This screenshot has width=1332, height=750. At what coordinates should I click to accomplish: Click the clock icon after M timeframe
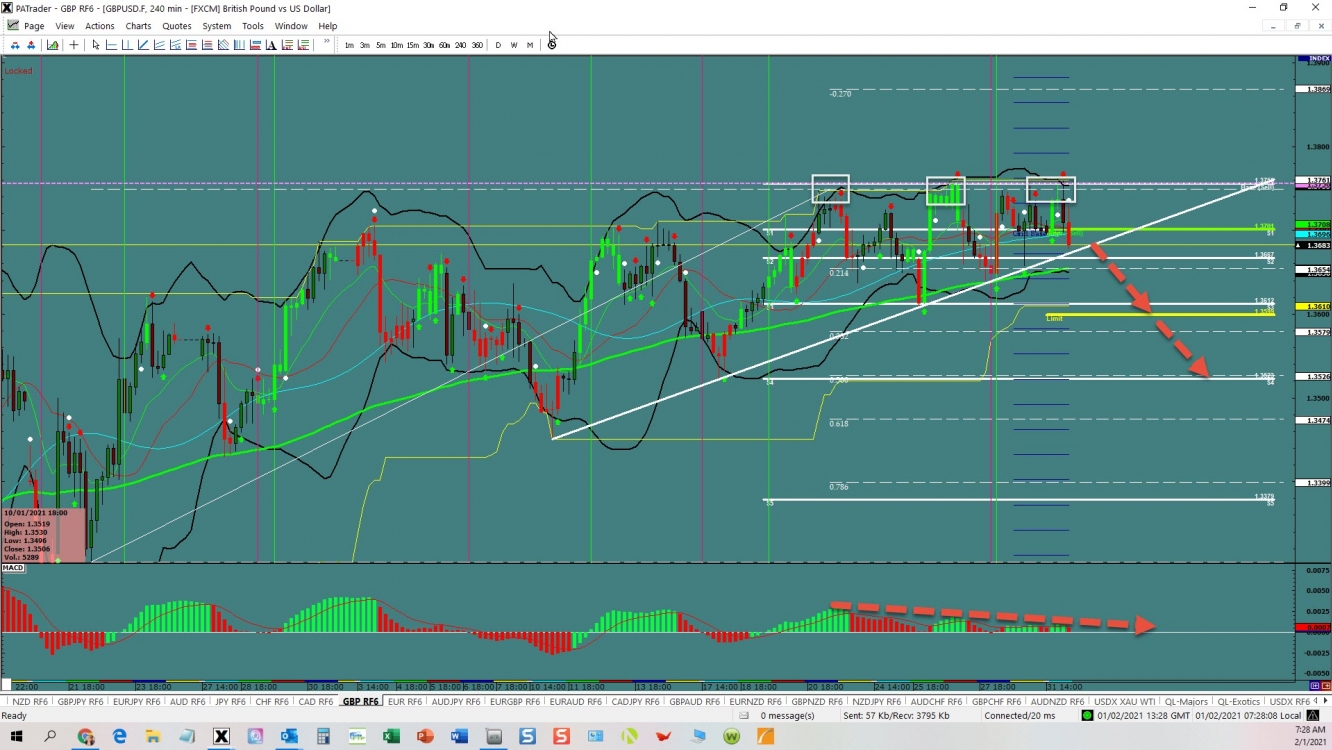pos(552,45)
